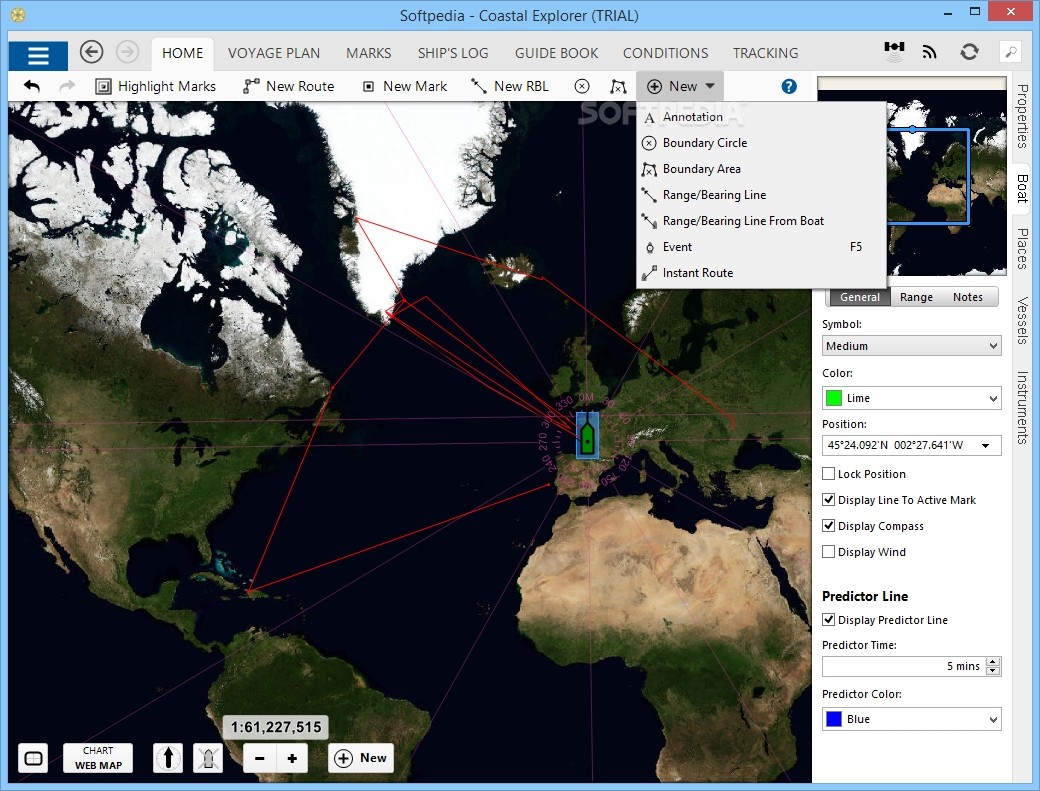Uncheck Display Predictor Line

[x=828, y=619]
